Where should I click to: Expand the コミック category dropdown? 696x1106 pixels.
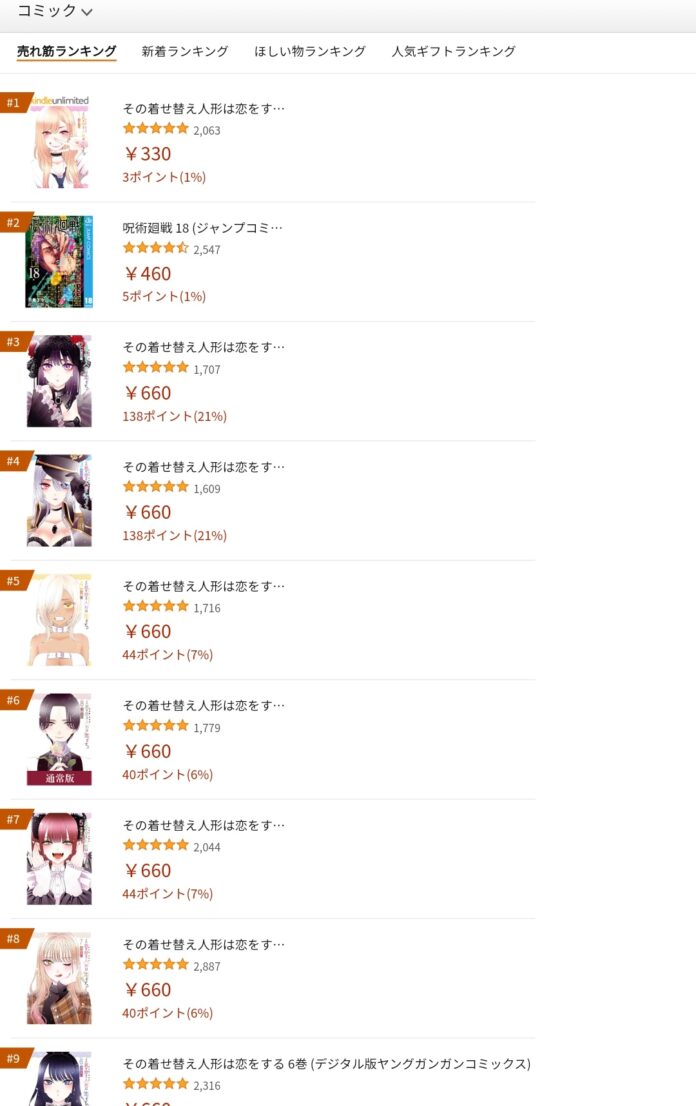tap(55, 11)
